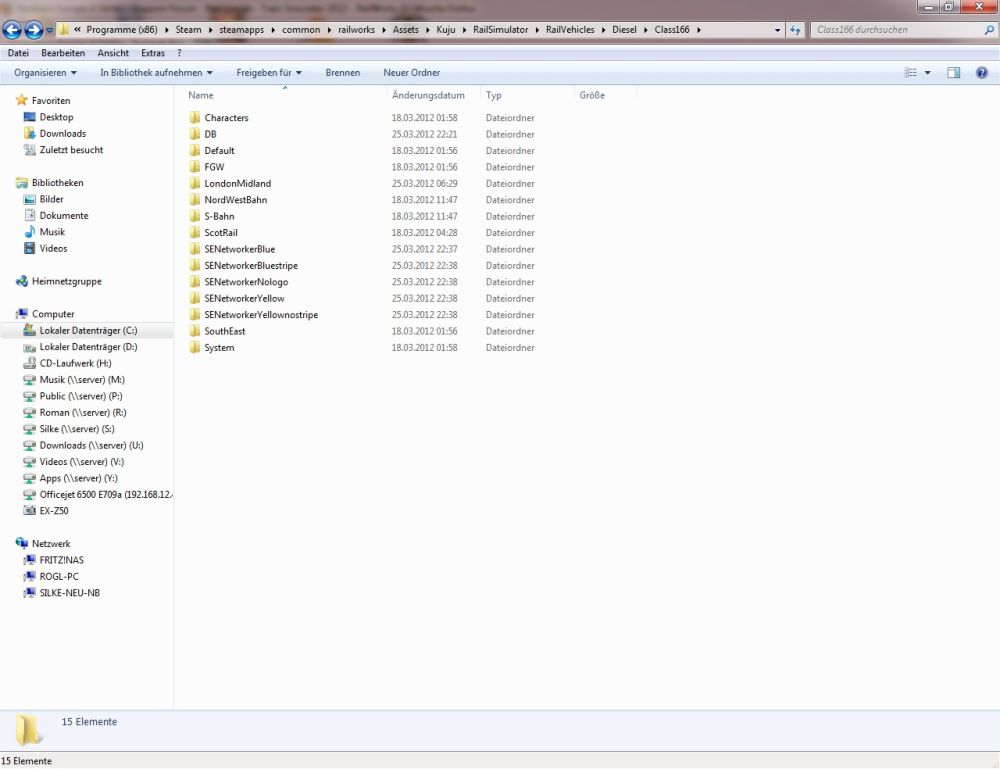Click the blue help icon

(x=982, y=73)
